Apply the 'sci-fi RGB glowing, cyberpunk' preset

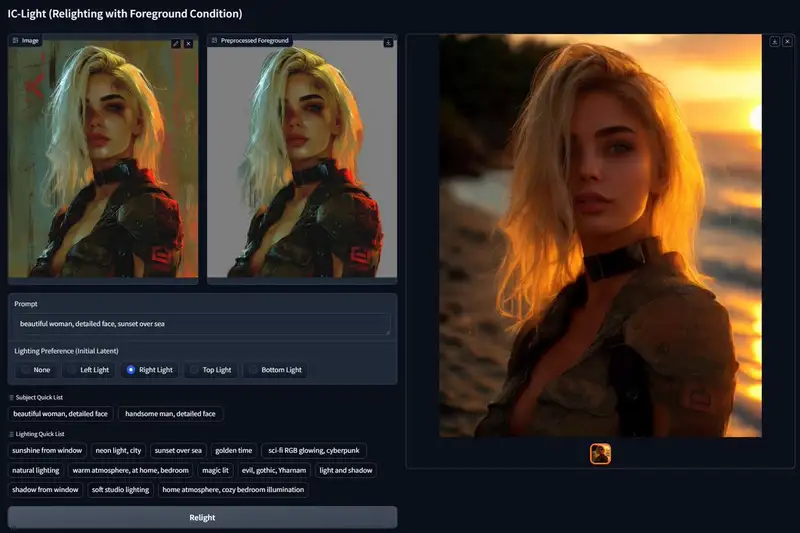(314, 450)
